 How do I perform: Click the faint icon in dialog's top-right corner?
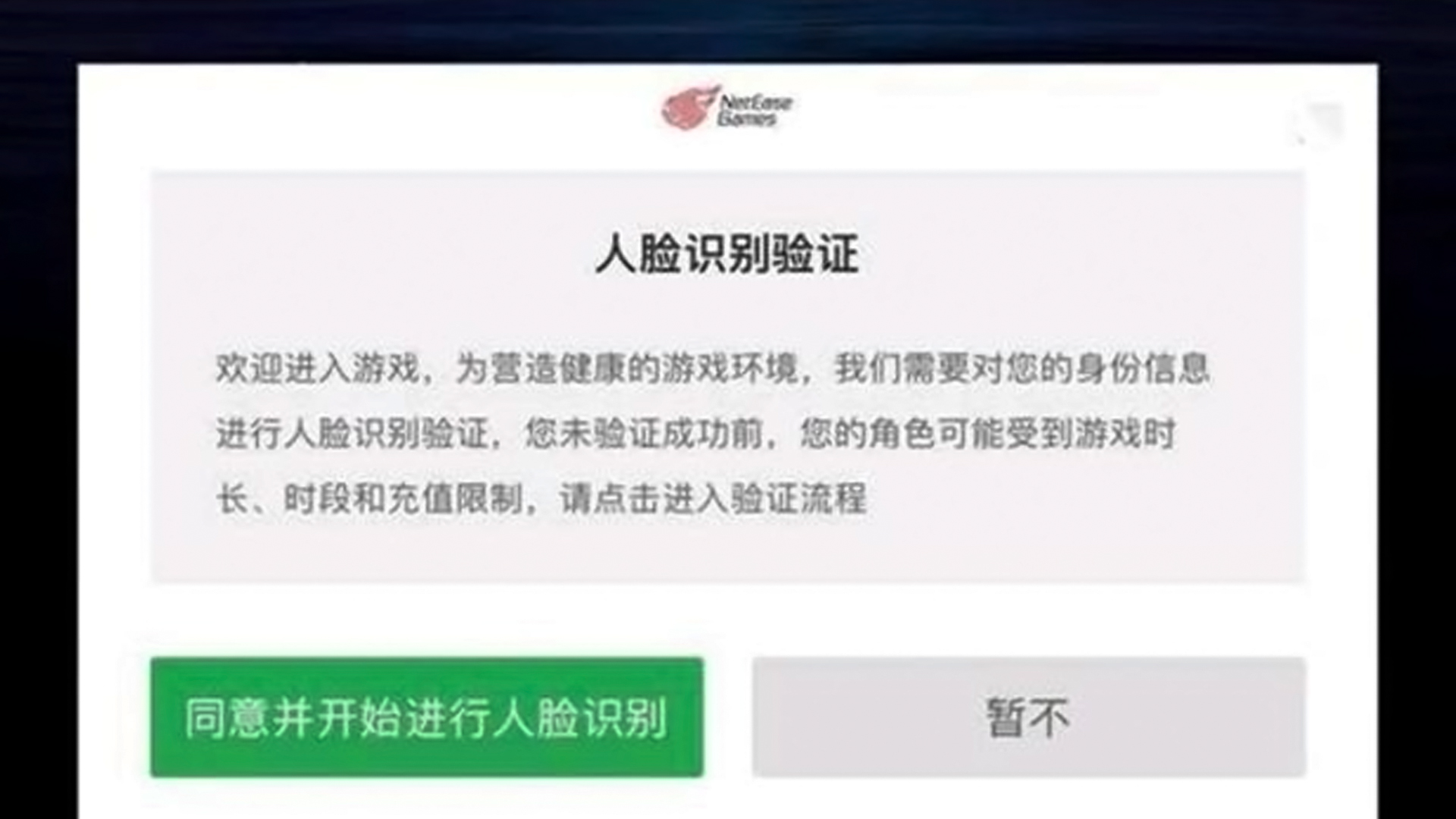point(1321,124)
